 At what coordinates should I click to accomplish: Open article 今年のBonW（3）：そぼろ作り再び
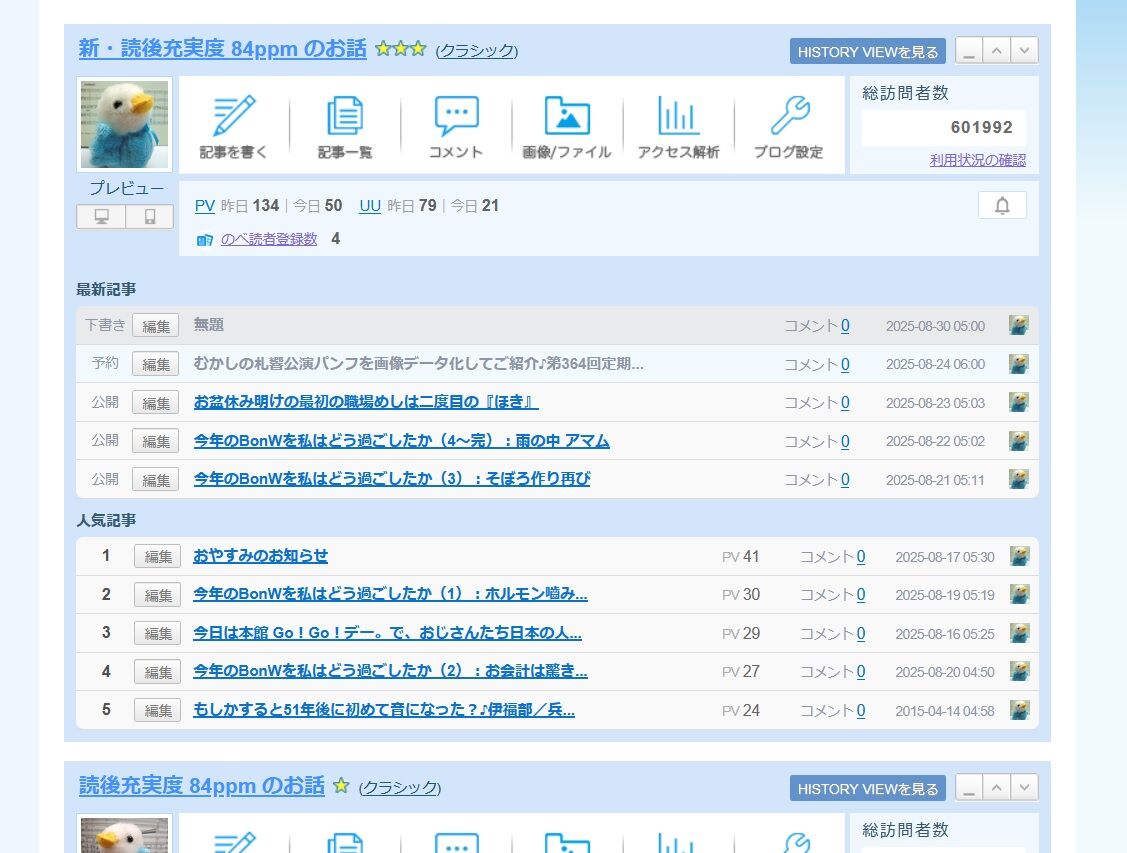[392, 479]
